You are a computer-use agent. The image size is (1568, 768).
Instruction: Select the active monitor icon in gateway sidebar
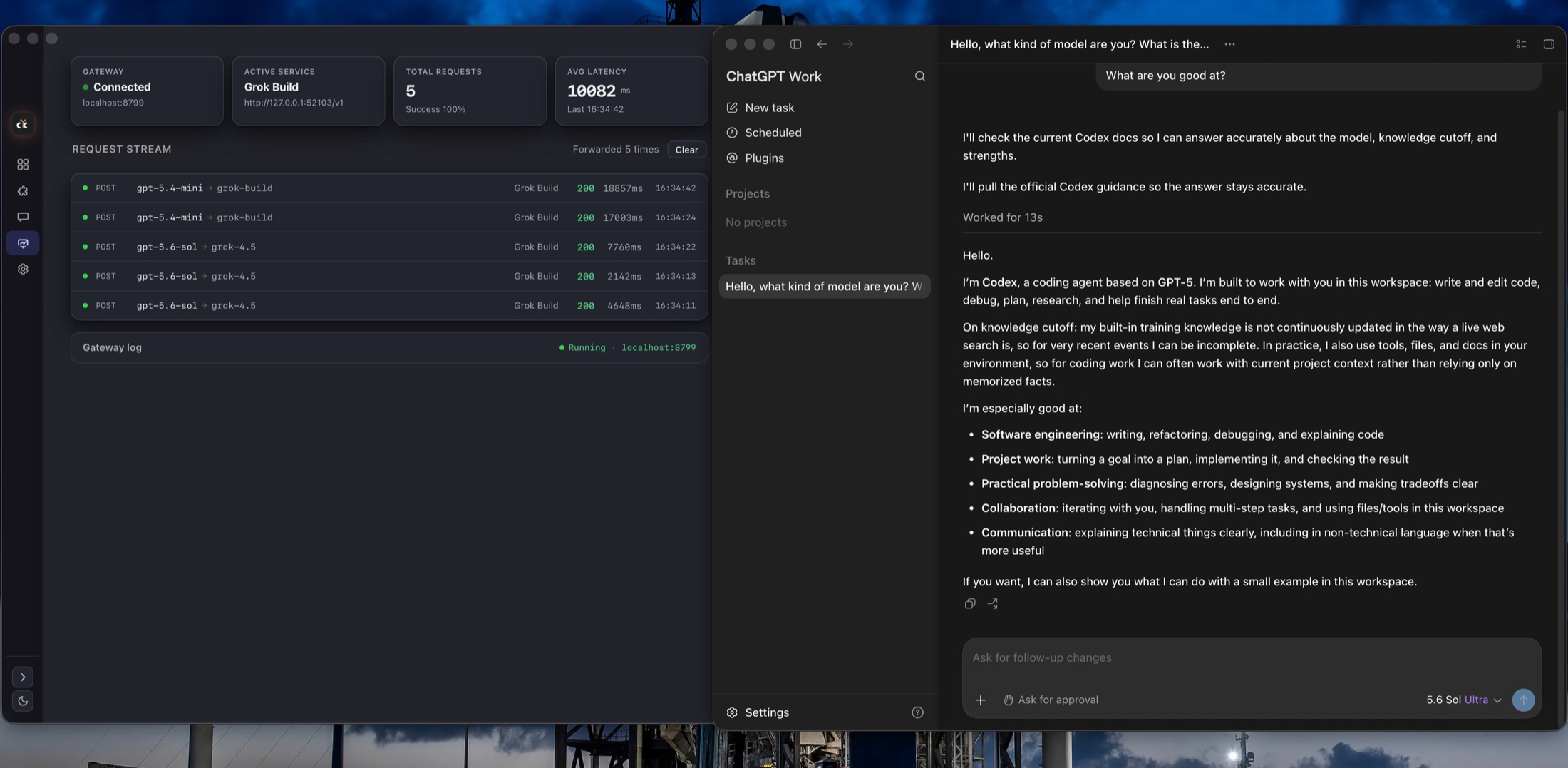pyautogui.click(x=23, y=243)
